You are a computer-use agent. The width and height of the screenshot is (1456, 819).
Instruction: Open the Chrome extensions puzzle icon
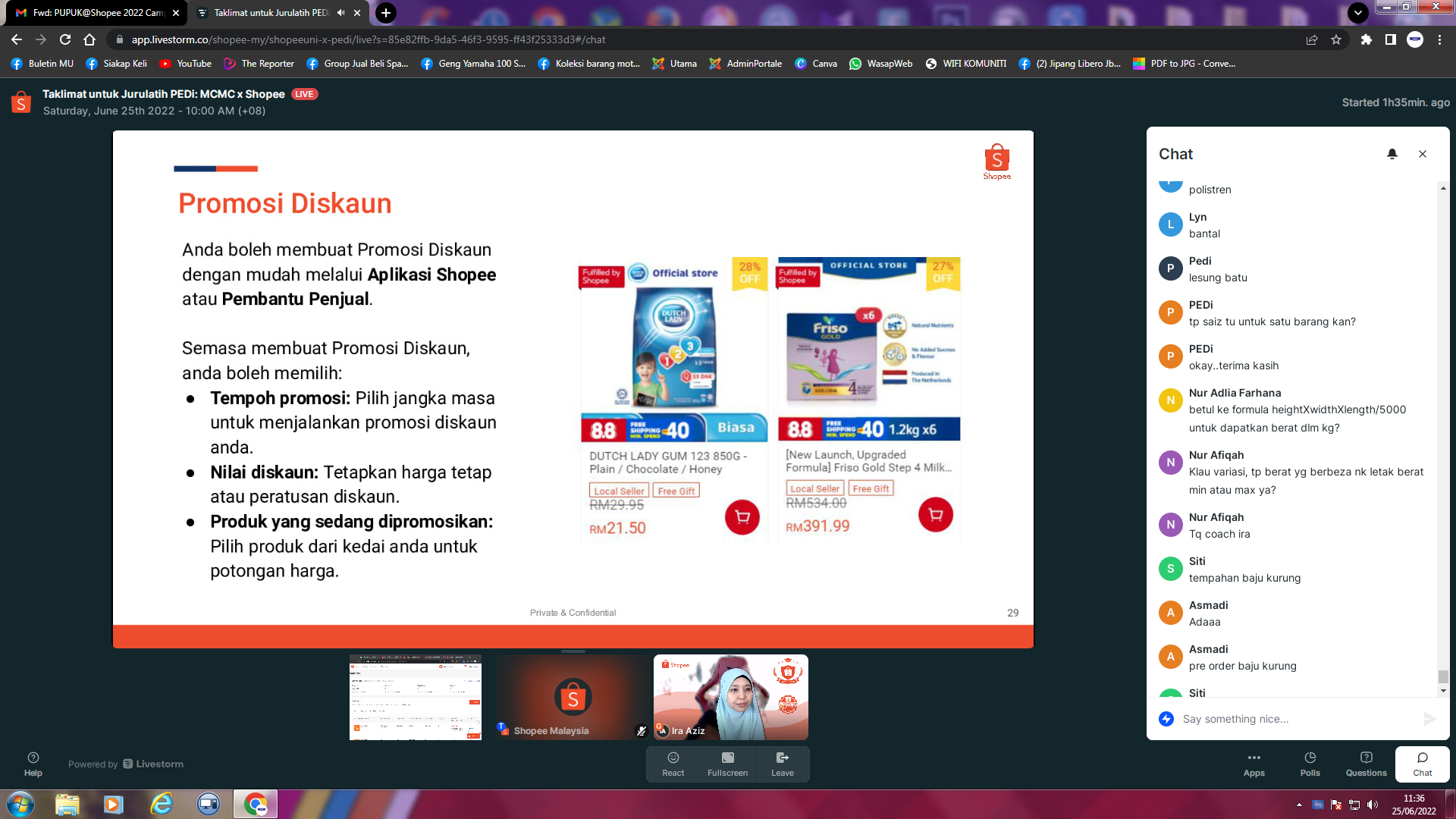tap(1367, 39)
